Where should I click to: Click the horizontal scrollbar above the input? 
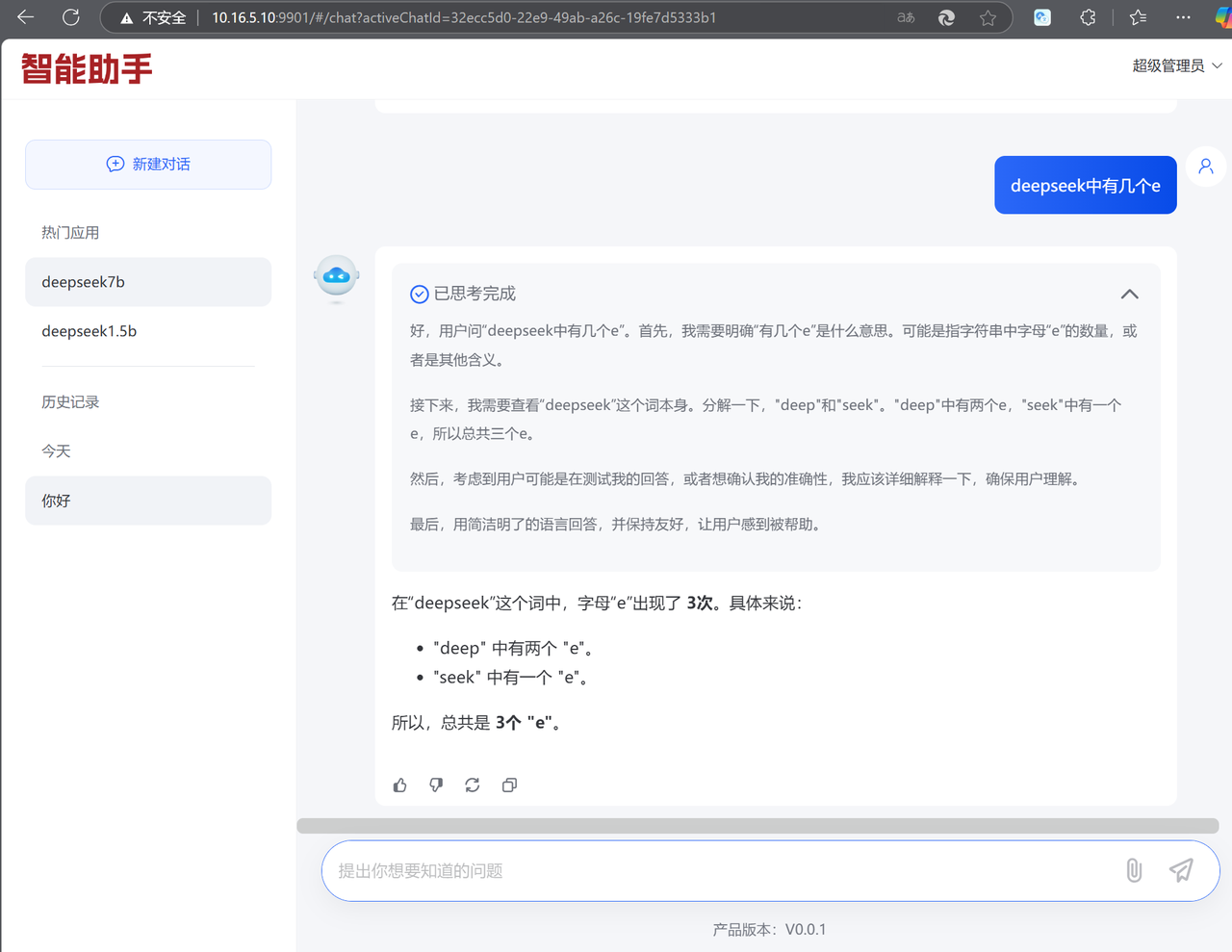(757, 826)
